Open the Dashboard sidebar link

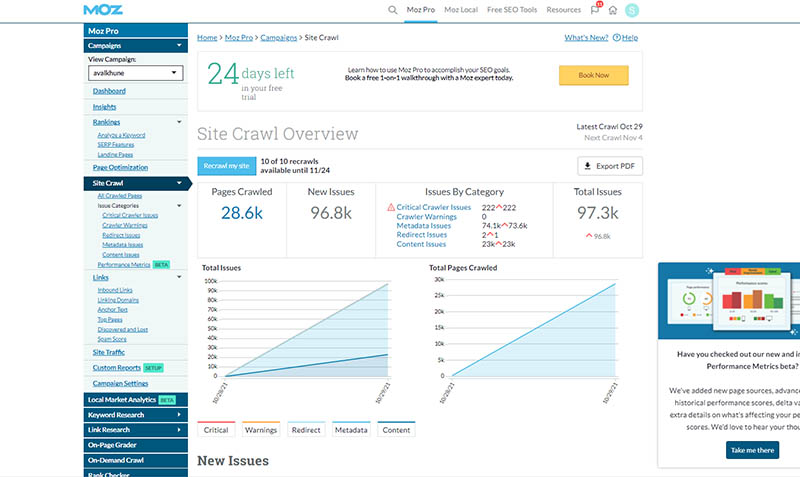tap(109, 91)
